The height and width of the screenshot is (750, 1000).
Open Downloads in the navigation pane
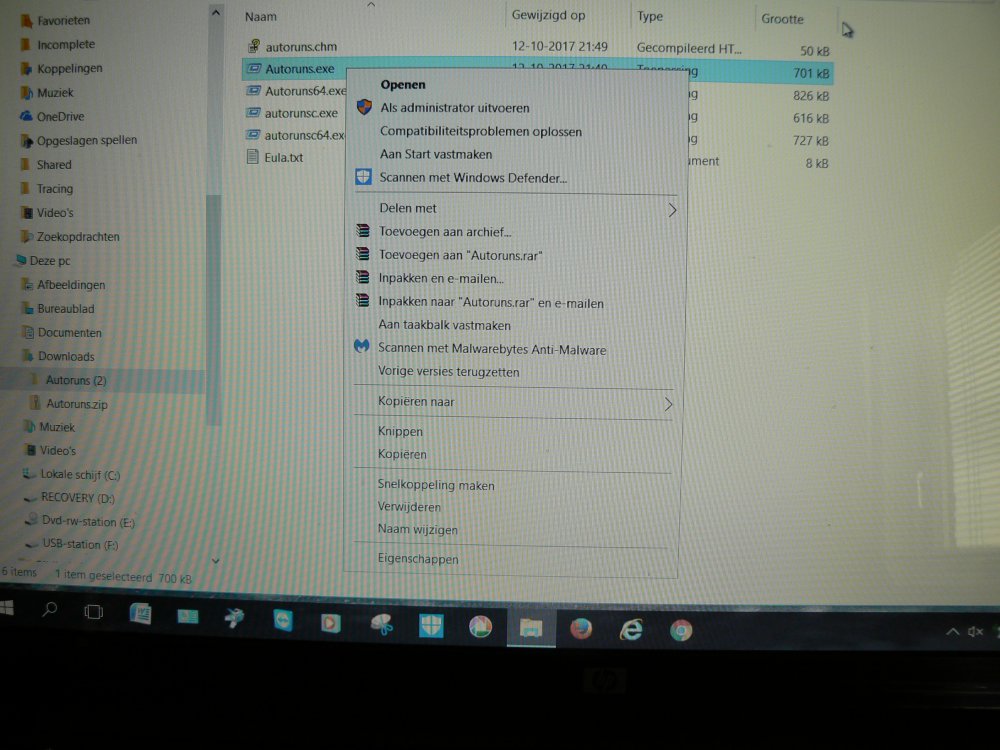point(66,357)
